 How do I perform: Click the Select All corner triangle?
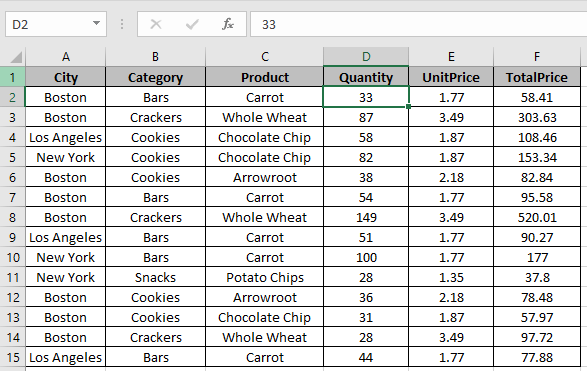coord(16,57)
